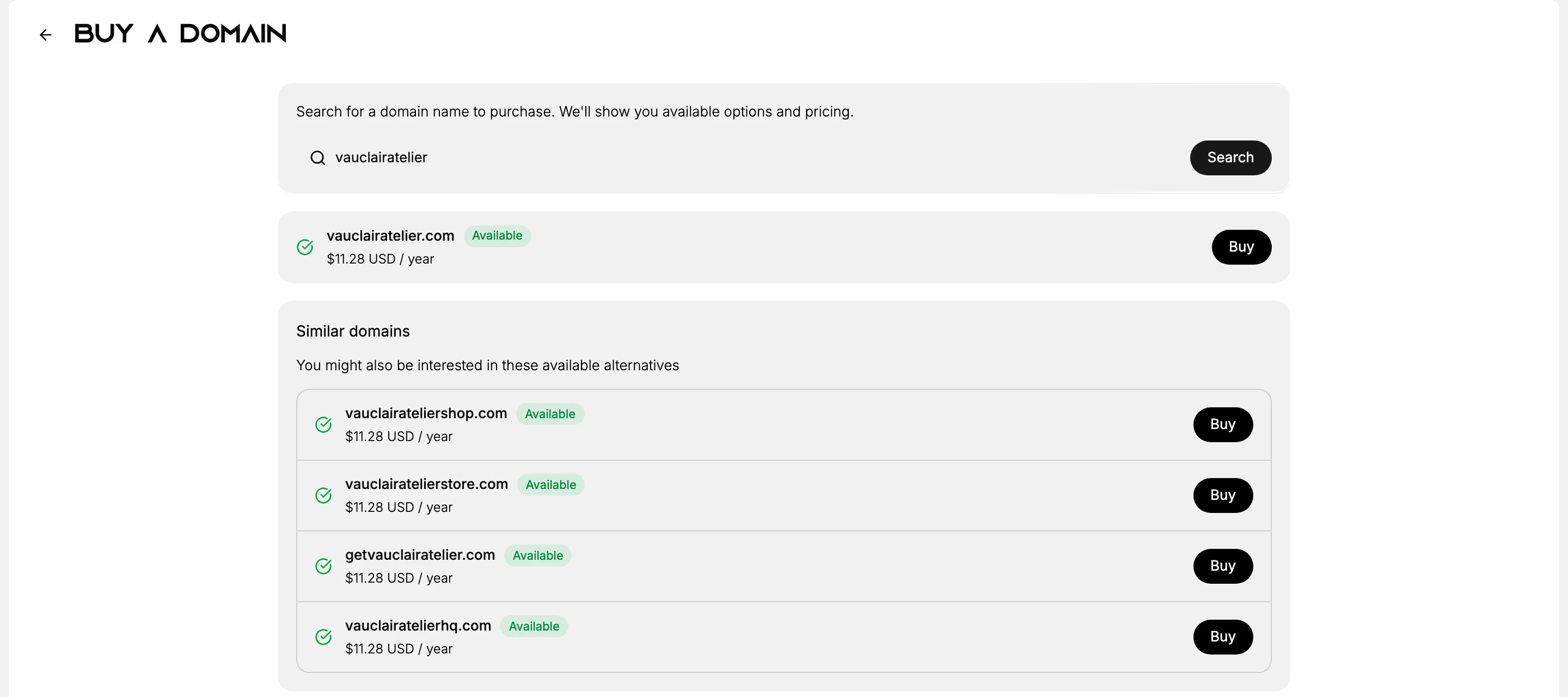Select the getvauclairatelier.com domain name text
The height and width of the screenshot is (697, 1568).
(x=420, y=554)
